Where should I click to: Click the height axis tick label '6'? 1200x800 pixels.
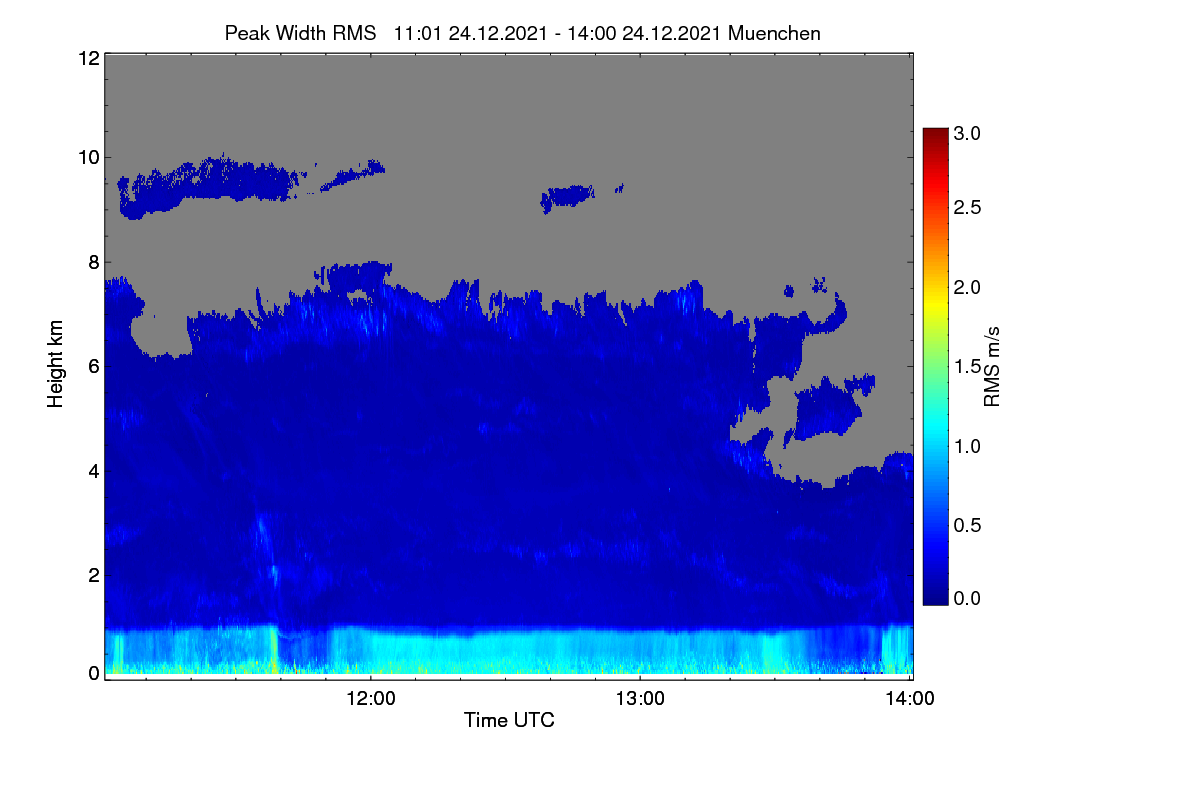[93, 366]
